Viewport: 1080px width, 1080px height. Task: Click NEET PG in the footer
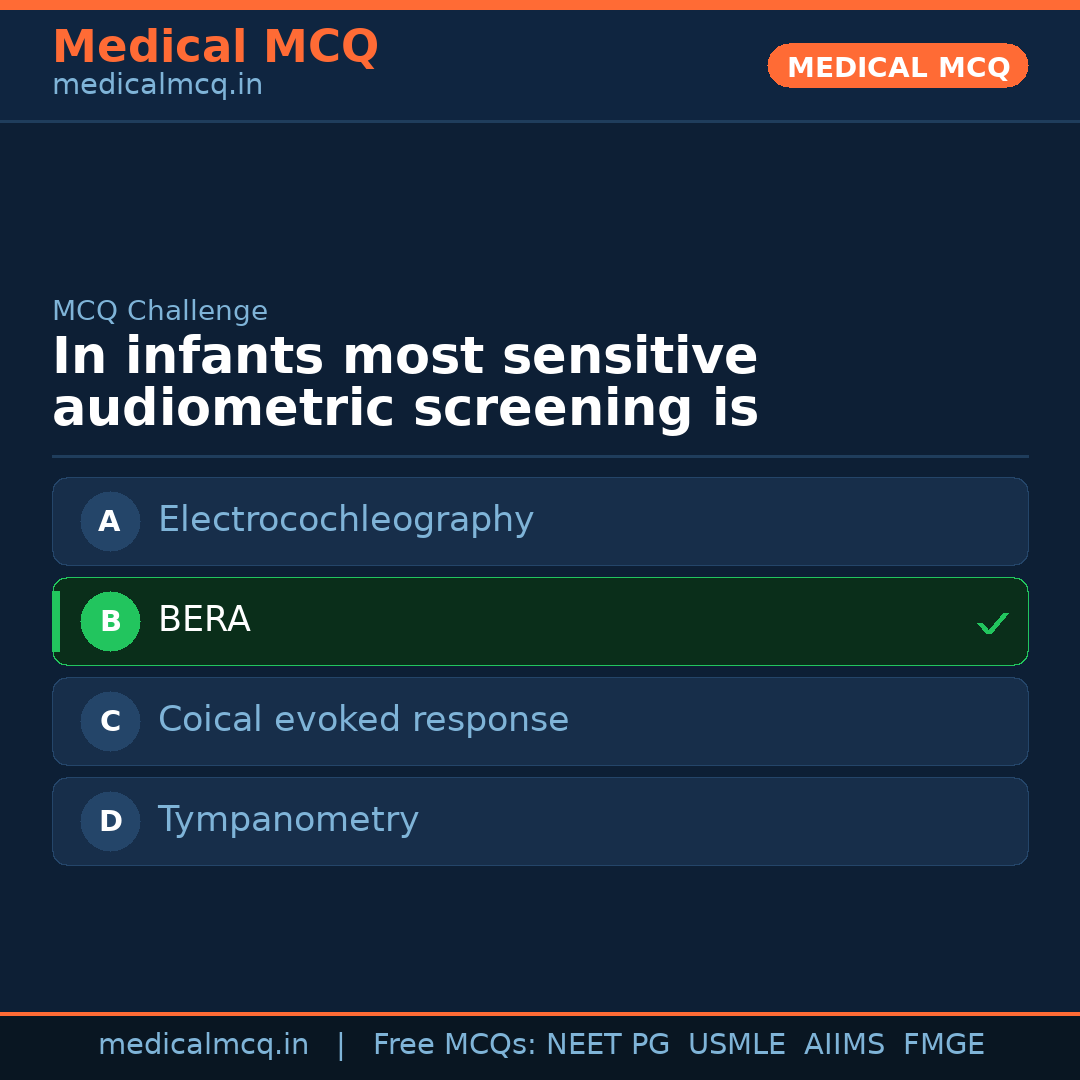pos(608,1045)
